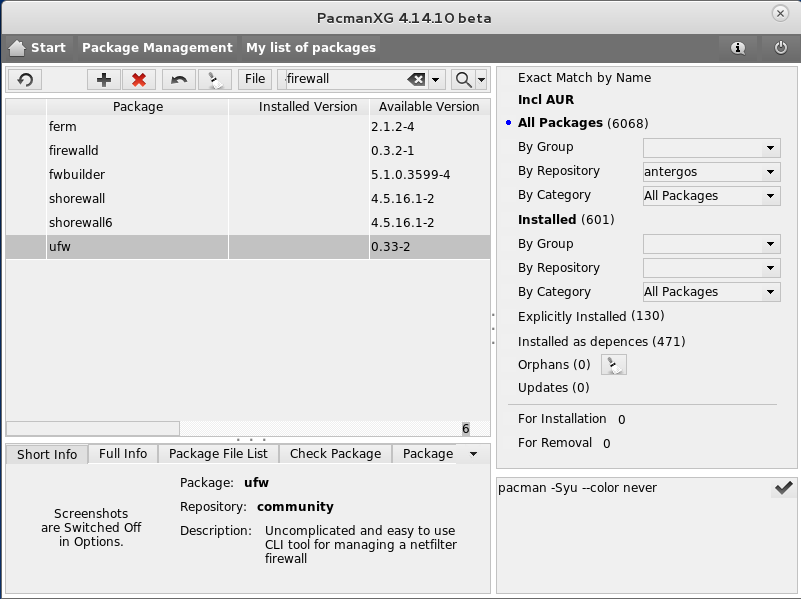The height and width of the screenshot is (599, 801).
Task: Switch to the Full Info tab
Action: [x=123, y=454]
